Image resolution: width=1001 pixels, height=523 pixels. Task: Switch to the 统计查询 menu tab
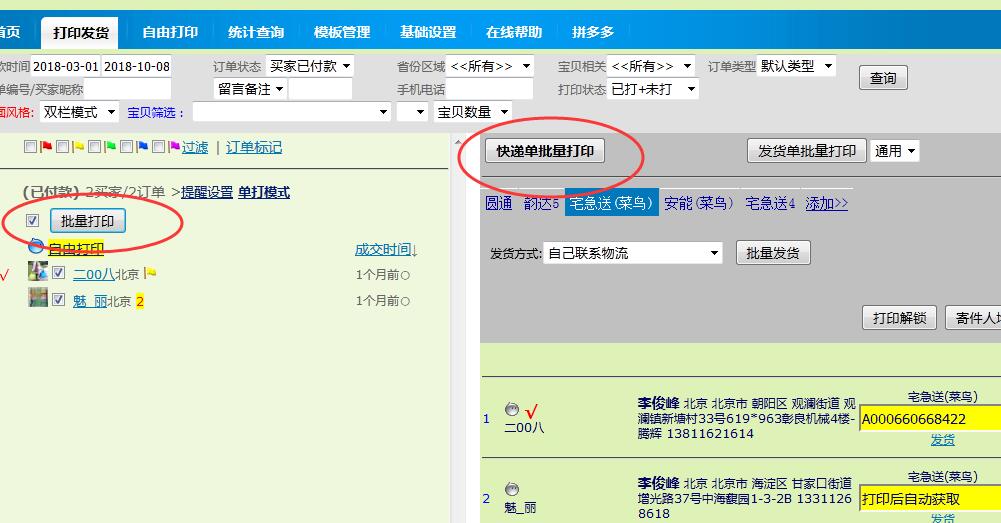point(256,32)
